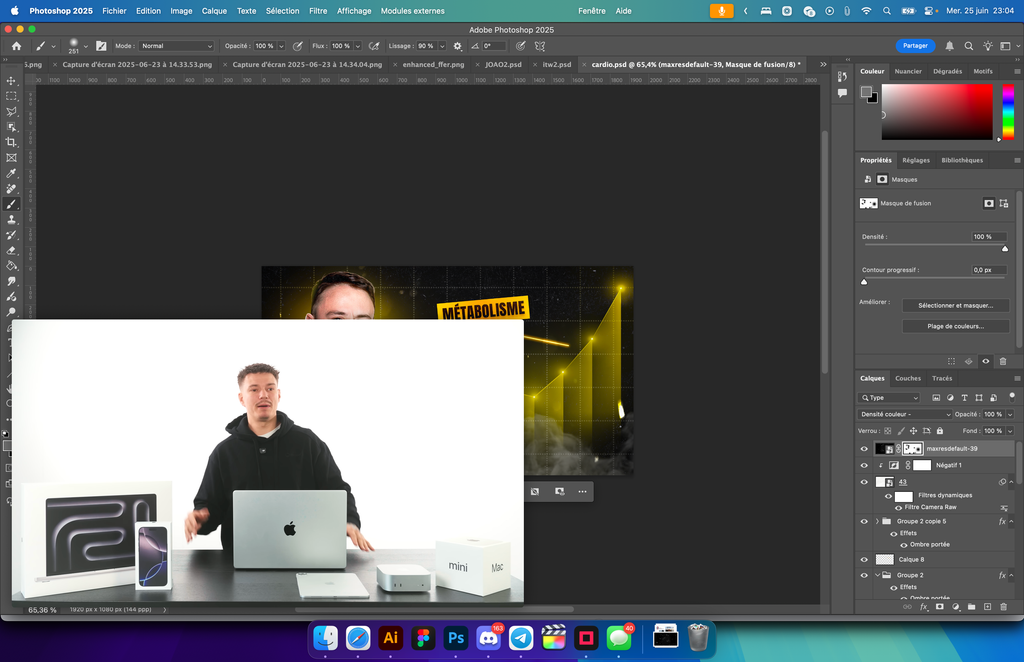
Task: Open the Filtre menu
Action: pyautogui.click(x=318, y=11)
